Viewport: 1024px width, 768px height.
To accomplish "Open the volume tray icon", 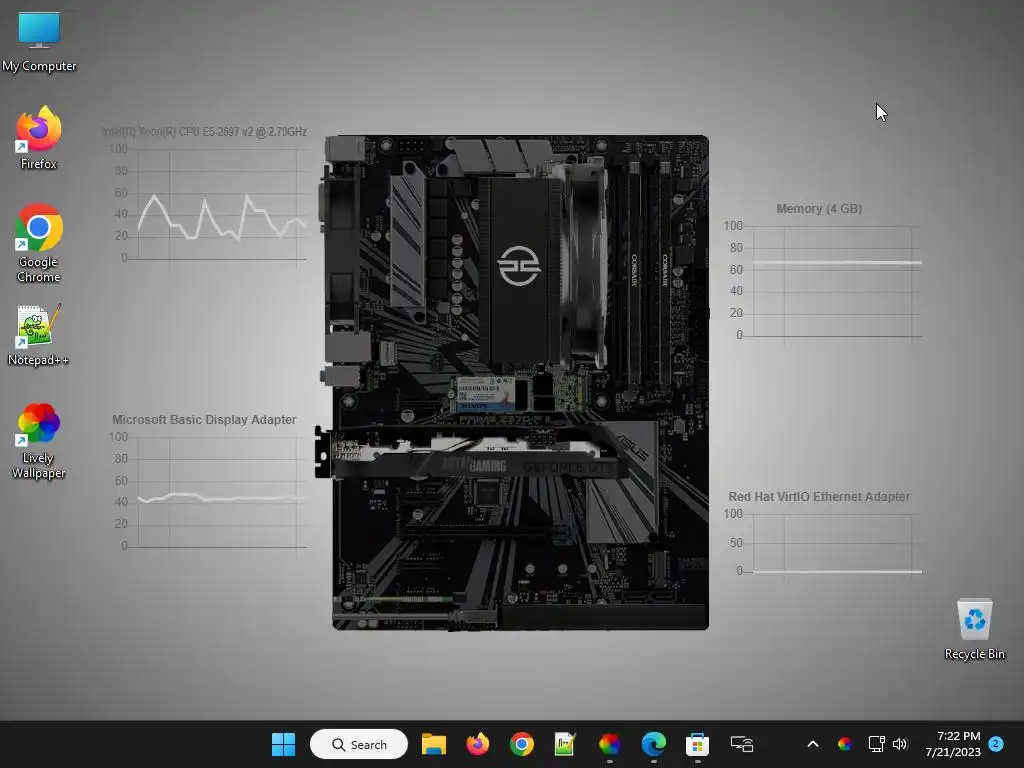I will 900,744.
